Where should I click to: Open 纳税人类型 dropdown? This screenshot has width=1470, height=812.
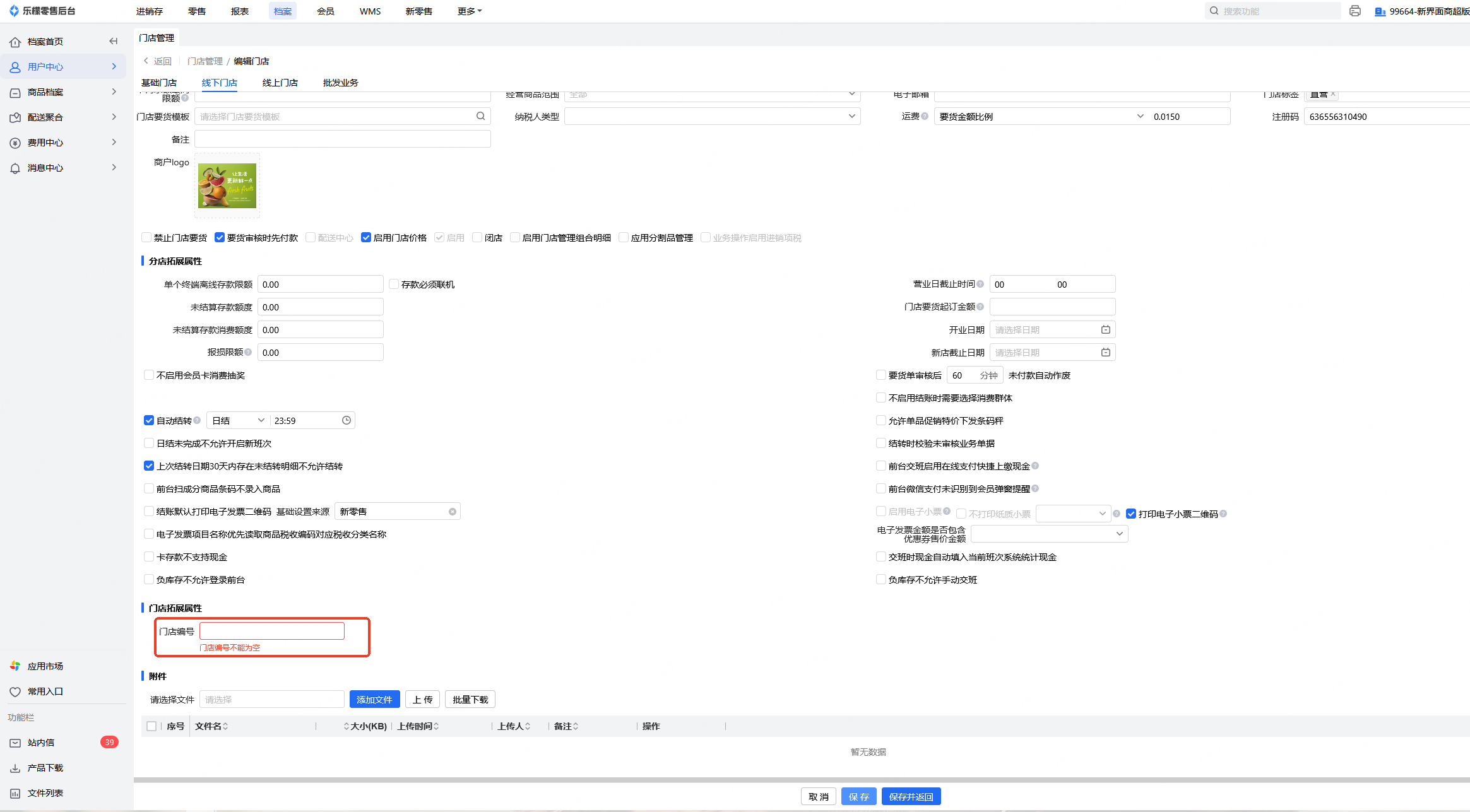tap(711, 116)
